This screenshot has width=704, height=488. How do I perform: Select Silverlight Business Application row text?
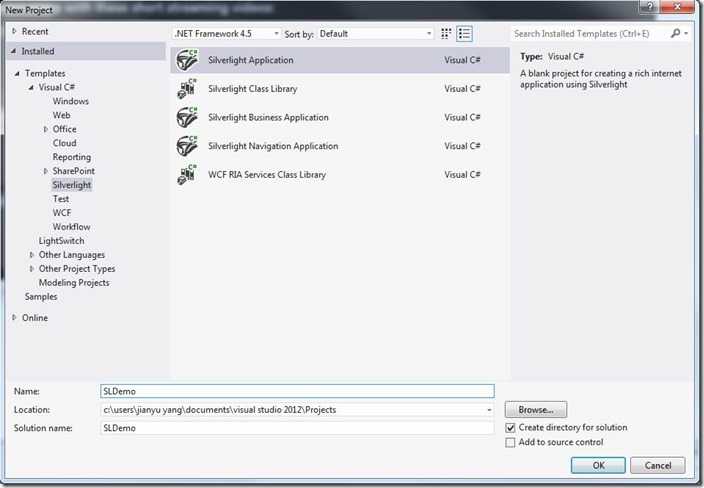pyautogui.click(x=268, y=118)
